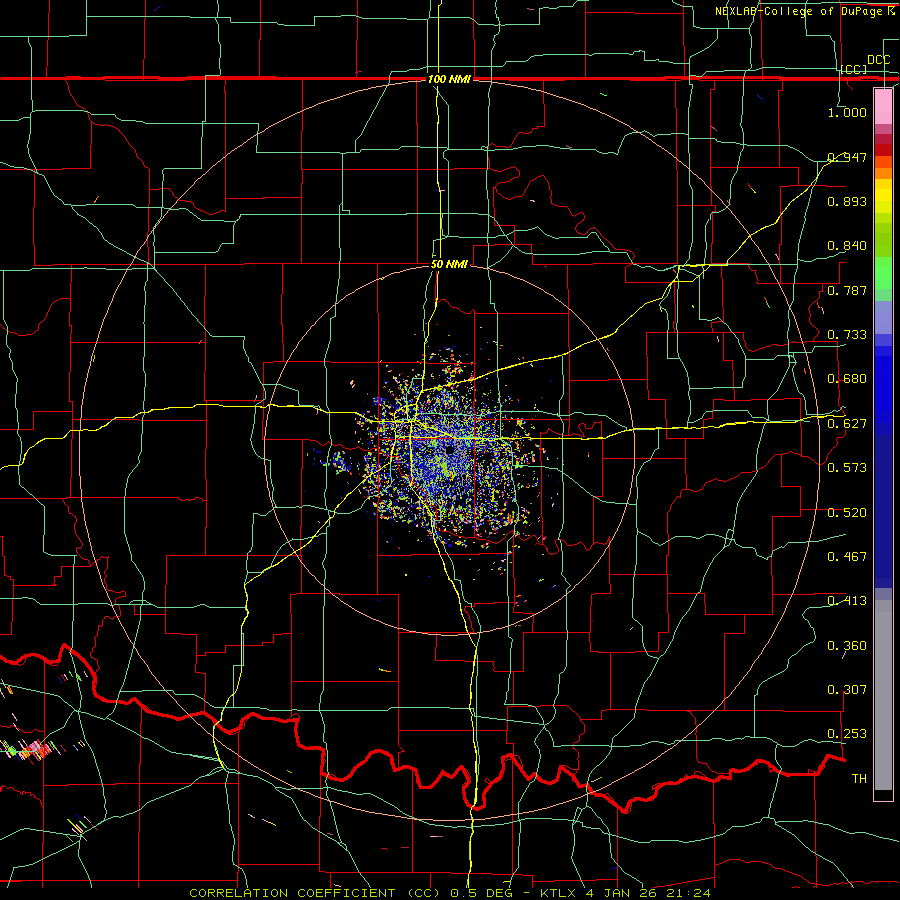
Task: Click the 0.787 scale value
Action: pos(847,290)
